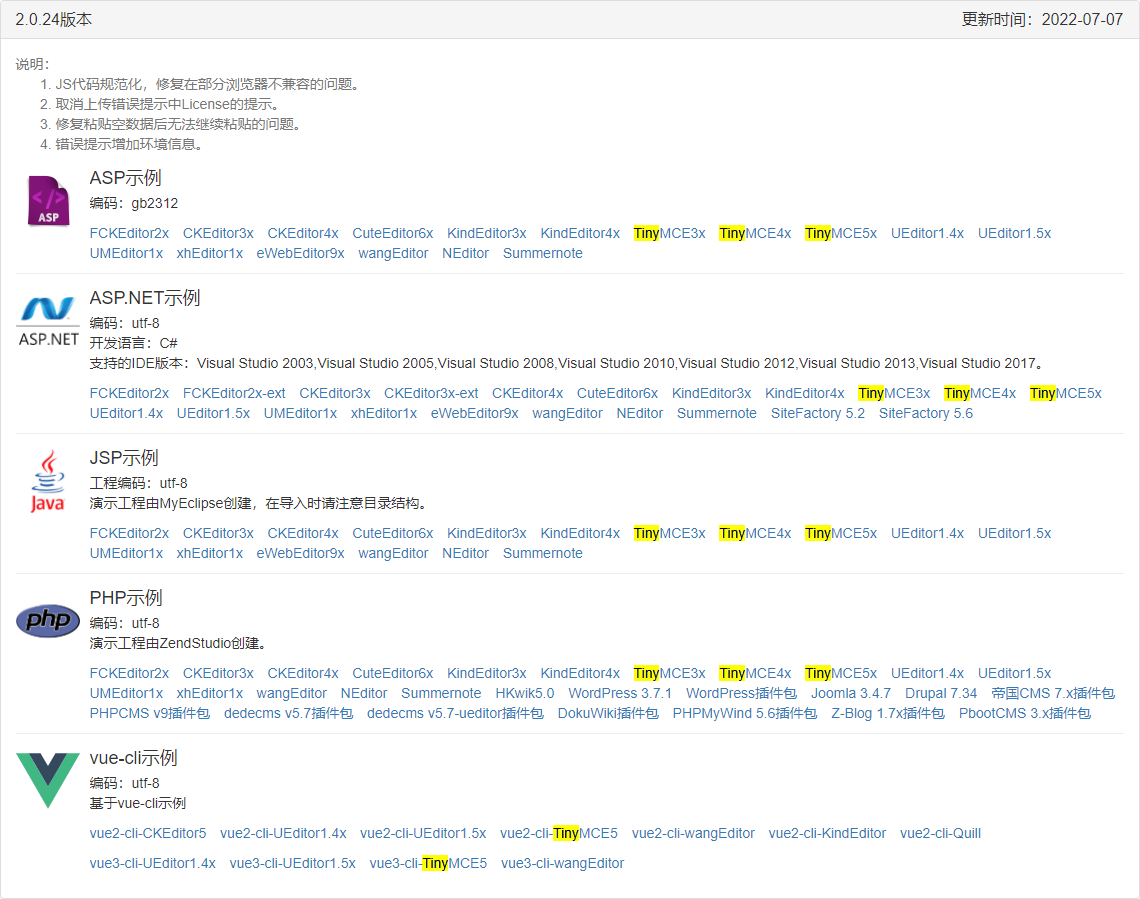1140x899 pixels.
Task: Open vue2-cli-Quill link
Action: point(940,834)
